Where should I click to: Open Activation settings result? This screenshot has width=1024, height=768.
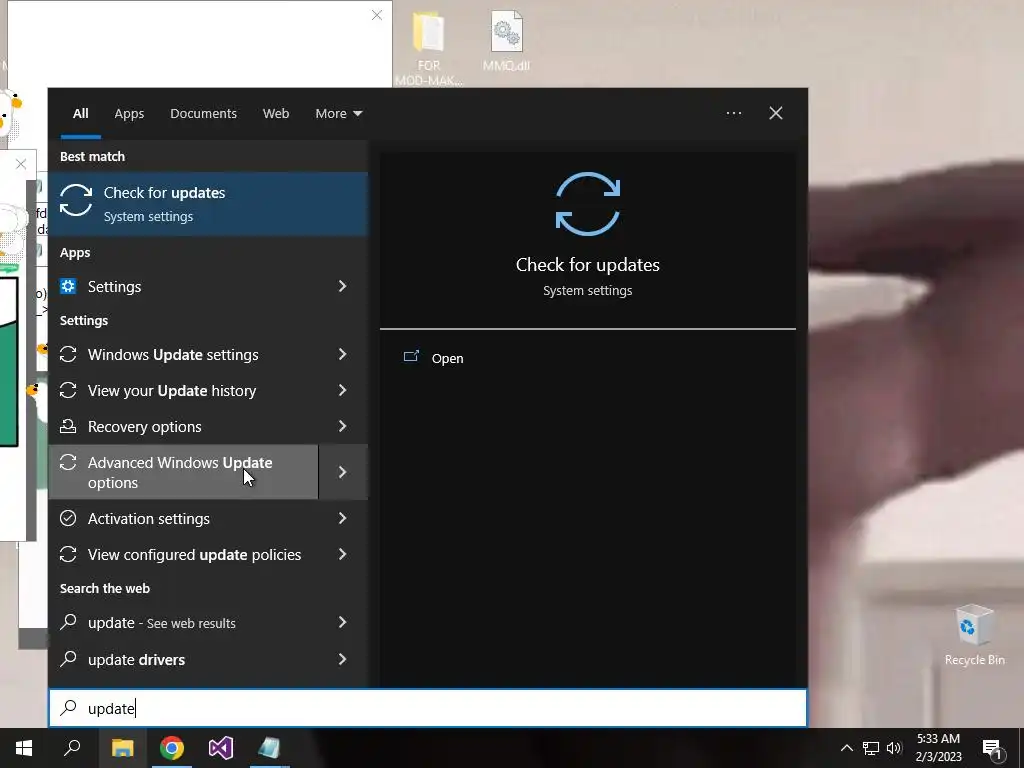[x=184, y=519]
